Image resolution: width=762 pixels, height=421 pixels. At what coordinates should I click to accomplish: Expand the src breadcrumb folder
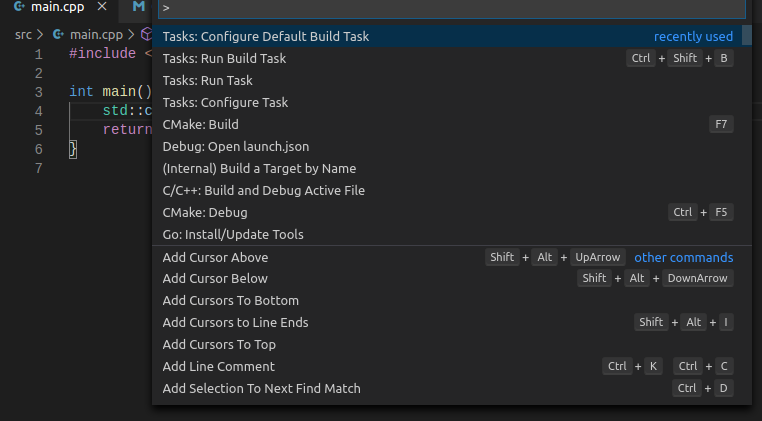23,34
